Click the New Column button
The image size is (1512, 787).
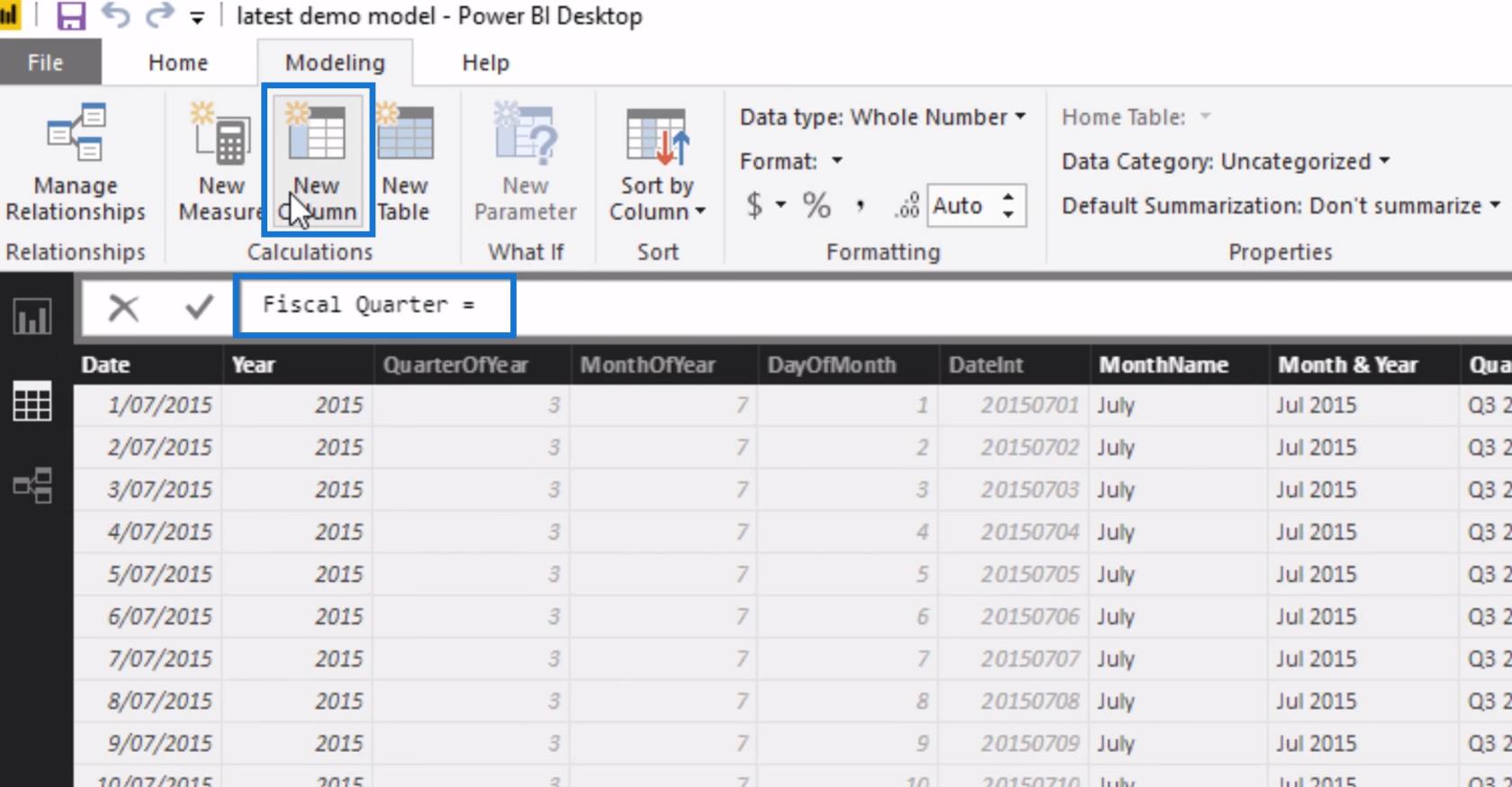coord(318,162)
